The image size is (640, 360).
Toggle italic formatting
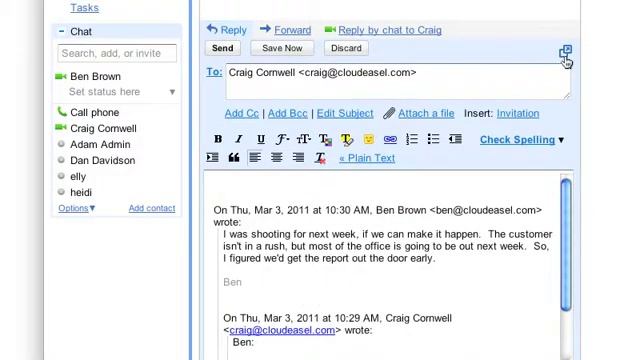coord(239,139)
